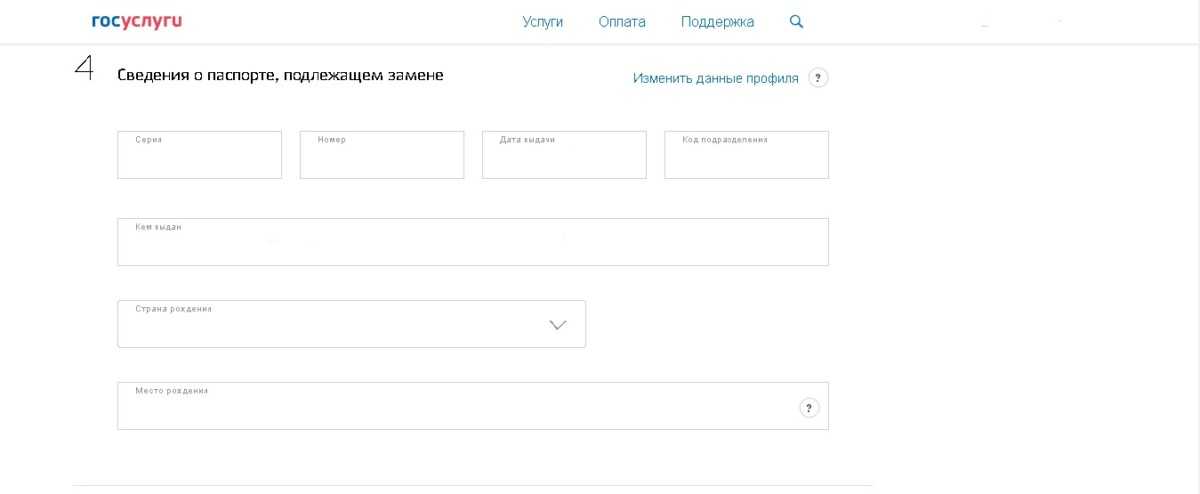Focus the Код подразделения input
The height and width of the screenshot is (494, 1200).
tap(746, 160)
